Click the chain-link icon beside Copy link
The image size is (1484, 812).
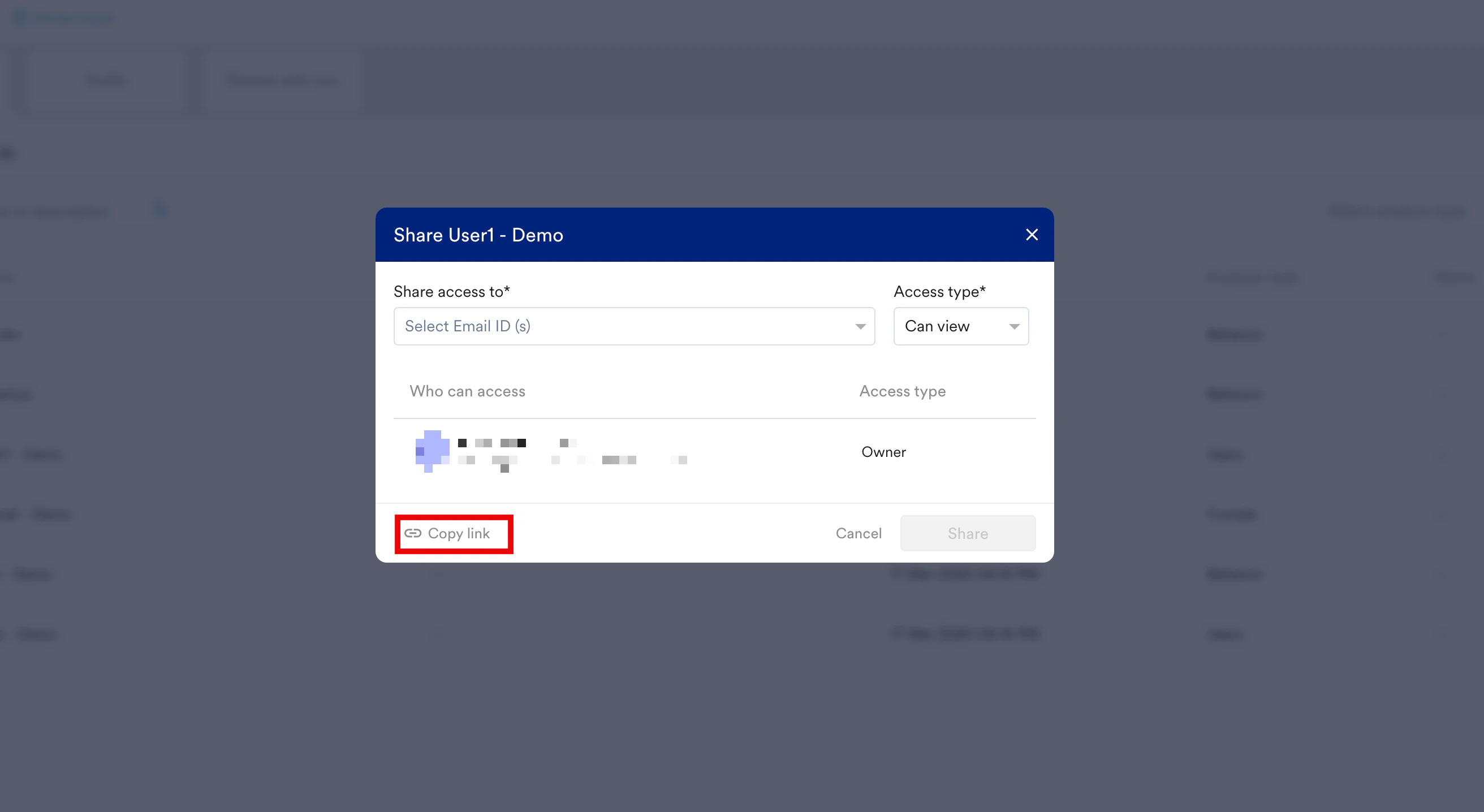[x=412, y=533]
